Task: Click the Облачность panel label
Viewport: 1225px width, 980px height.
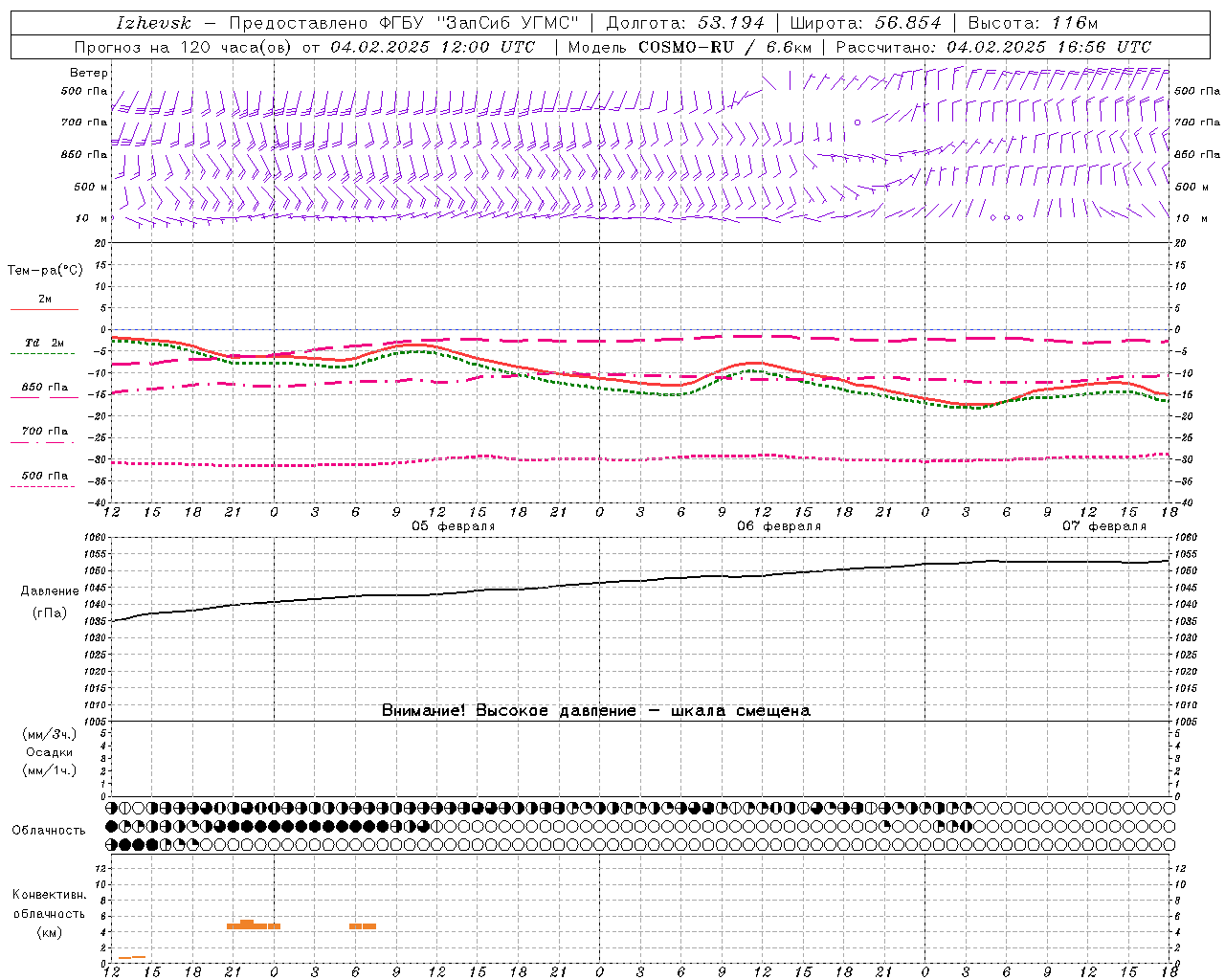Action: point(49,831)
